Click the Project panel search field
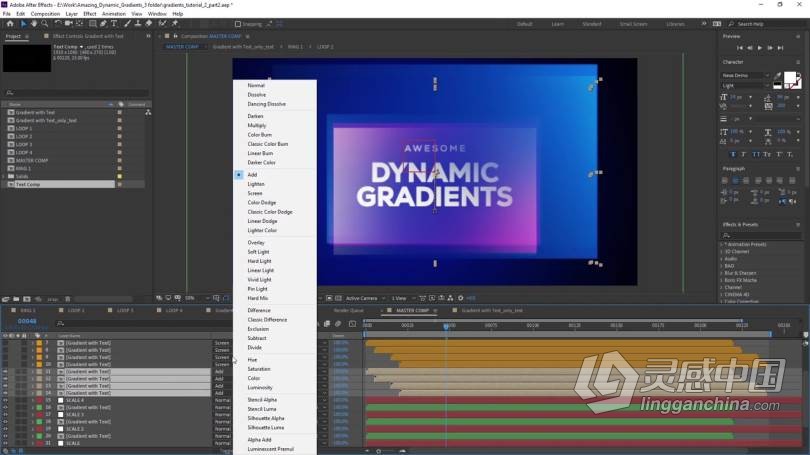This screenshot has height=455, width=810. click(76, 93)
